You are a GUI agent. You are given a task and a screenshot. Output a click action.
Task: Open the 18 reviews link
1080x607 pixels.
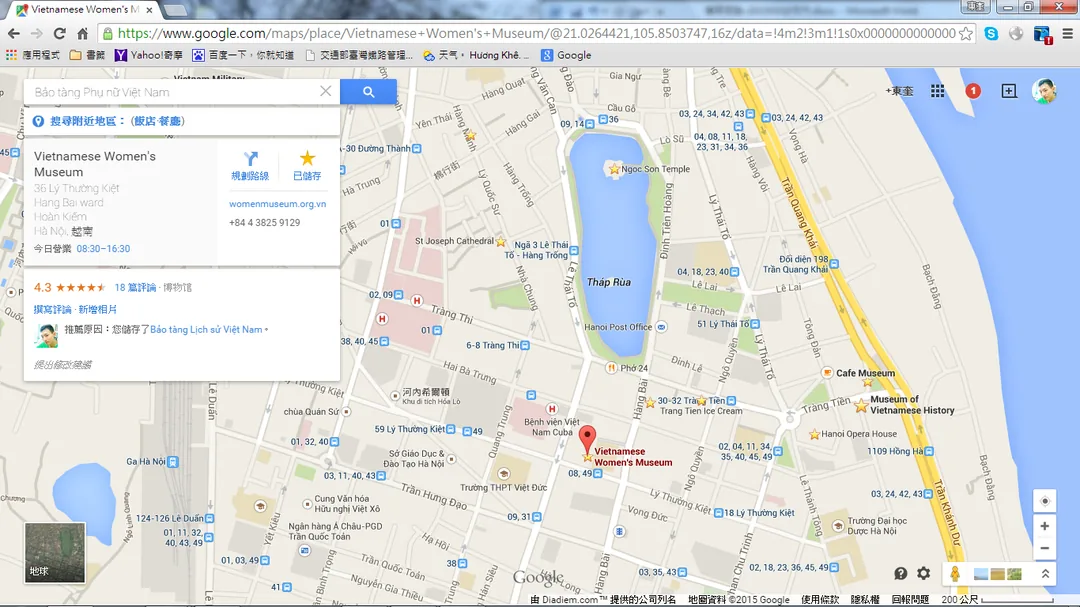[135, 287]
